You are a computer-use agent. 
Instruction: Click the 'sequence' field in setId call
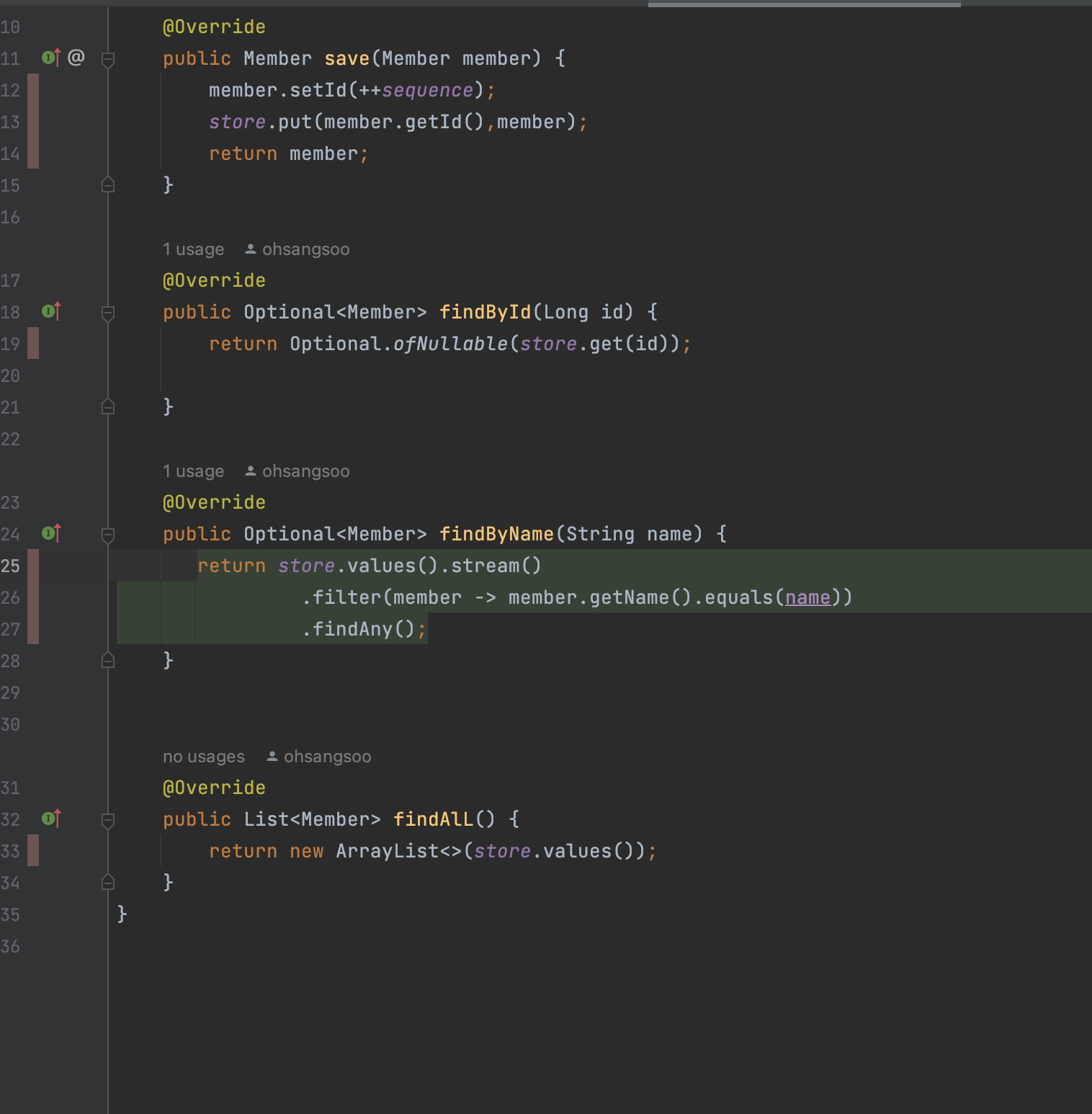[428, 90]
